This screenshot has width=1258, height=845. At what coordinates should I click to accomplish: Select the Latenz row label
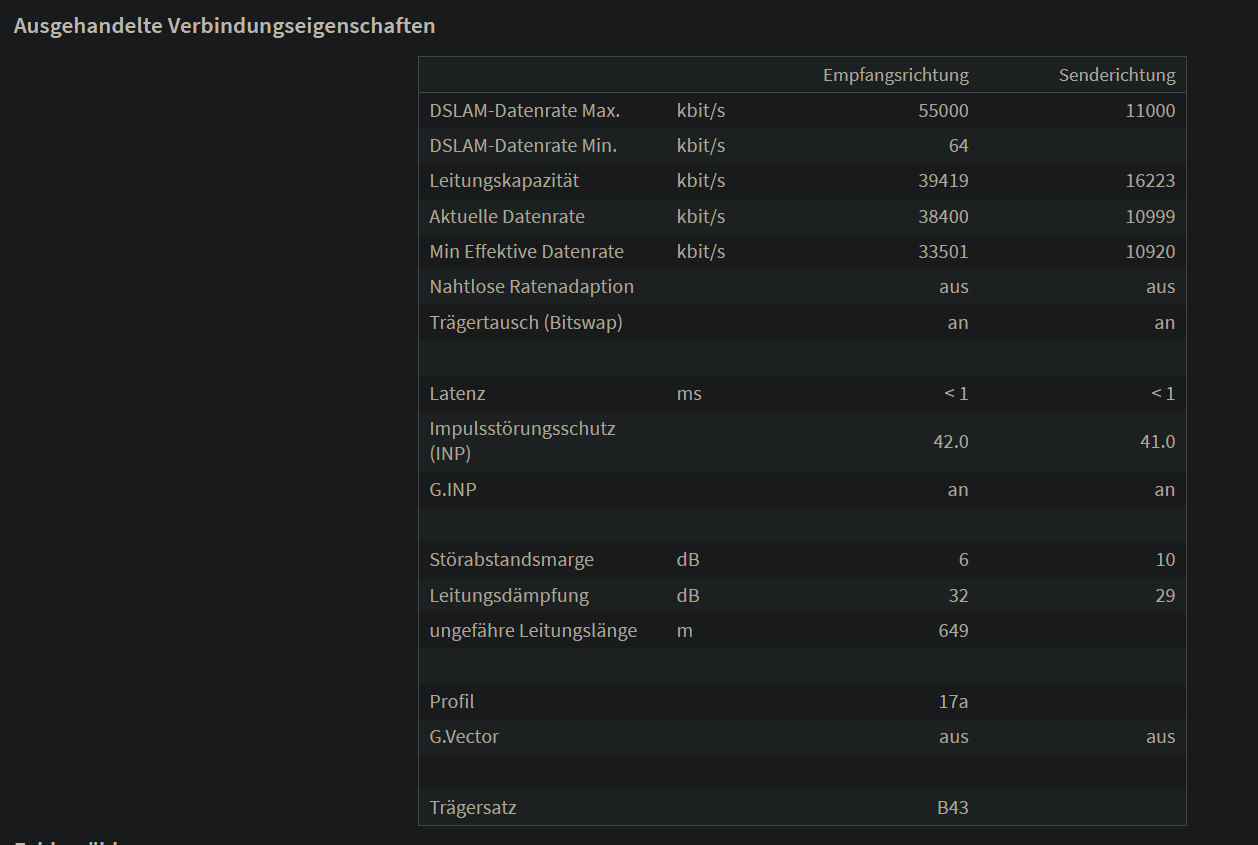[x=457, y=393]
